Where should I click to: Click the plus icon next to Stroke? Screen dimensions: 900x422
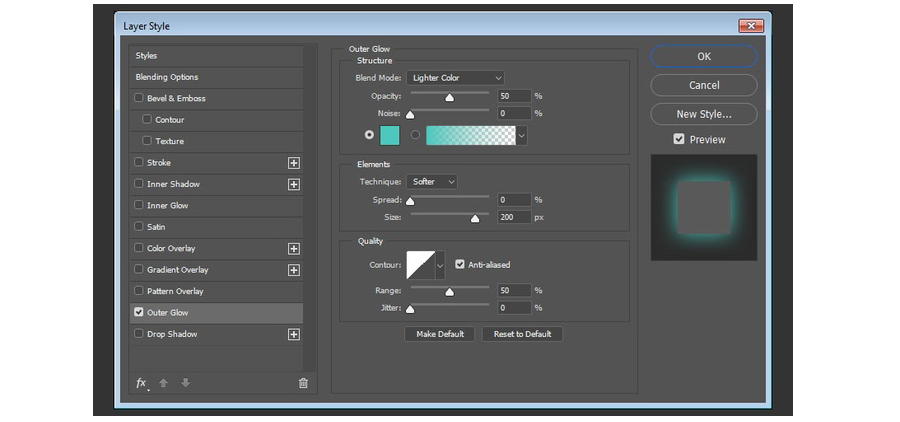coord(294,163)
